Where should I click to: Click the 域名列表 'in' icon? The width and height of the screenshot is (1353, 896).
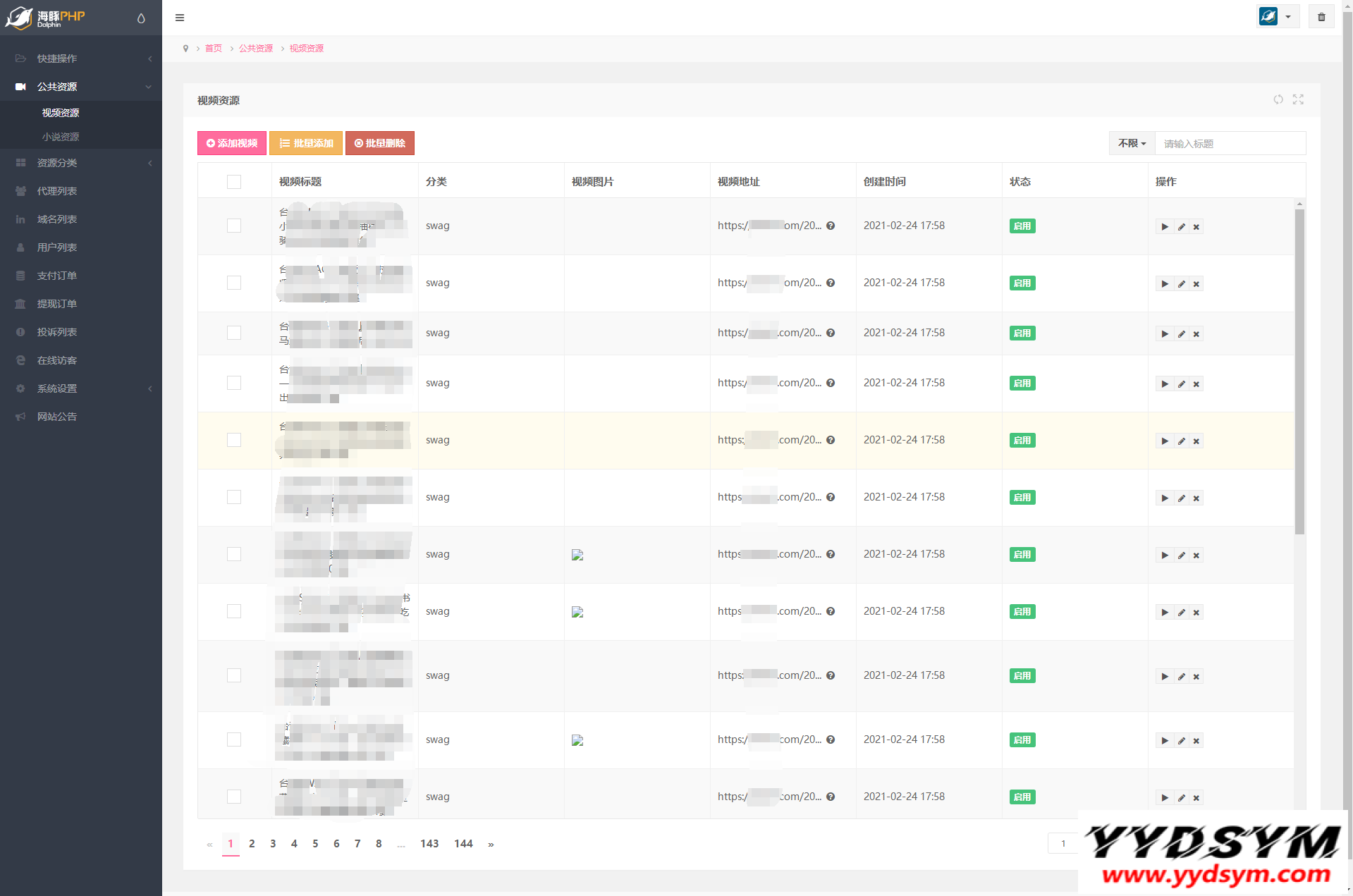click(x=20, y=219)
